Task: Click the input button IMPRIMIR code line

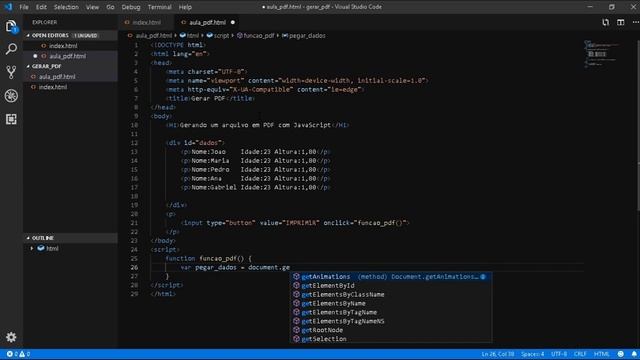Action: (295, 223)
